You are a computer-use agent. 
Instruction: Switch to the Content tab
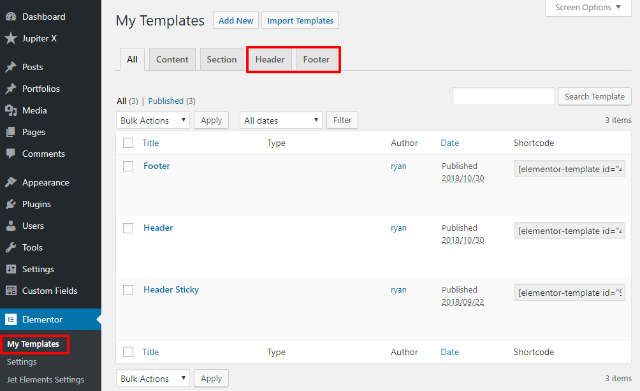tap(172, 60)
